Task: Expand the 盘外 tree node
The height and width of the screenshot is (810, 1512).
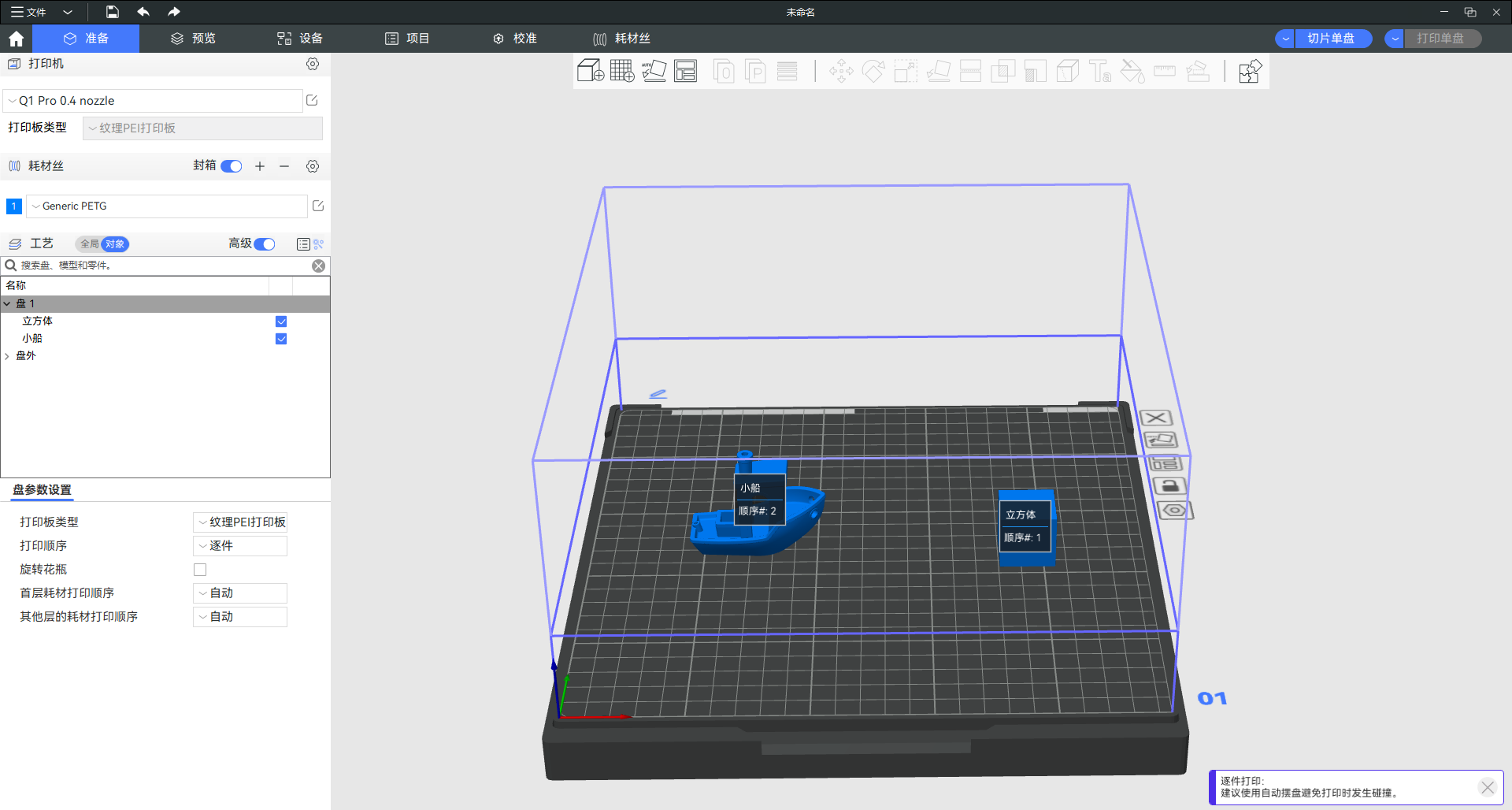Action: click(7, 356)
